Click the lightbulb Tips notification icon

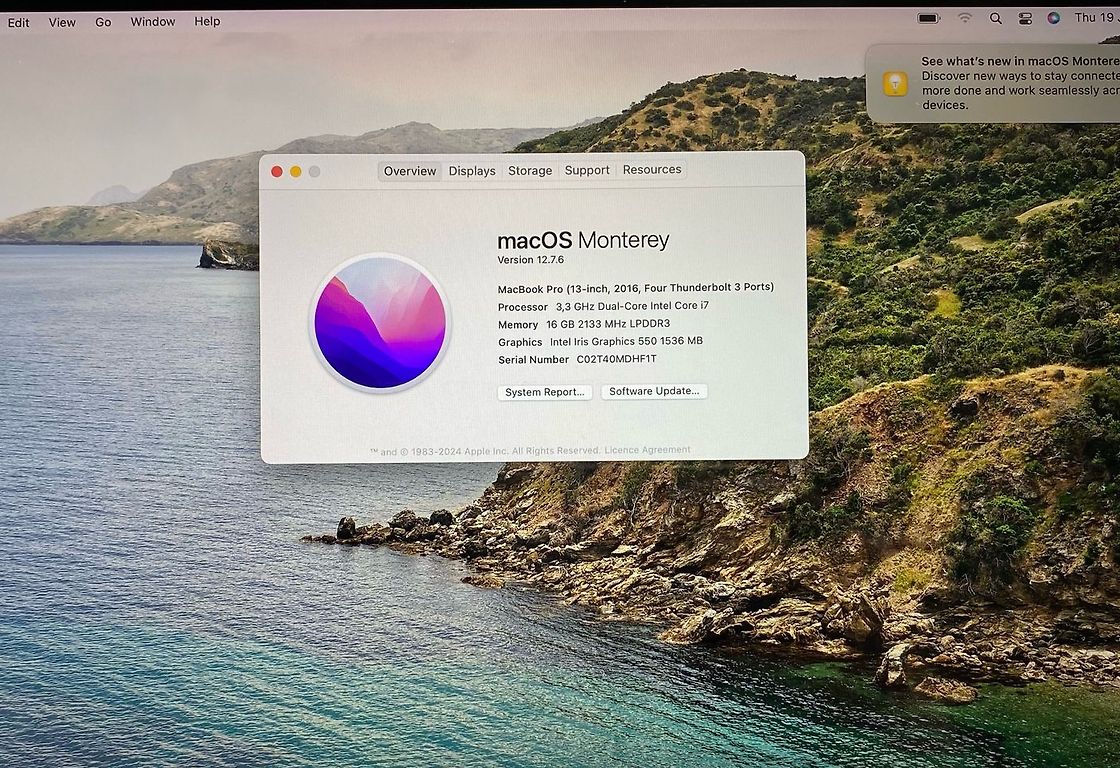tap(895, 83)
